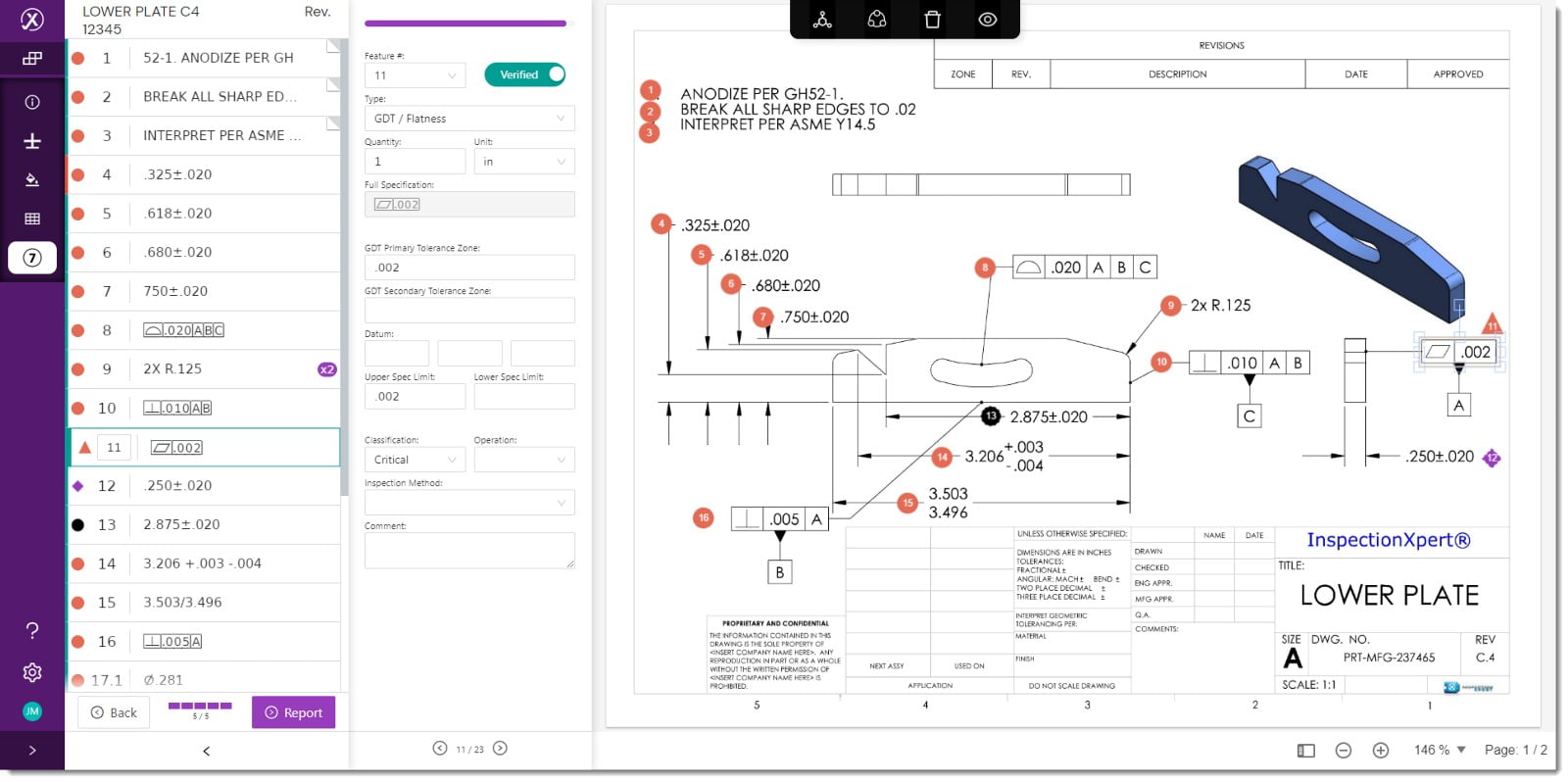
Task: Open the help question mark icon
Action: [32, 630]
